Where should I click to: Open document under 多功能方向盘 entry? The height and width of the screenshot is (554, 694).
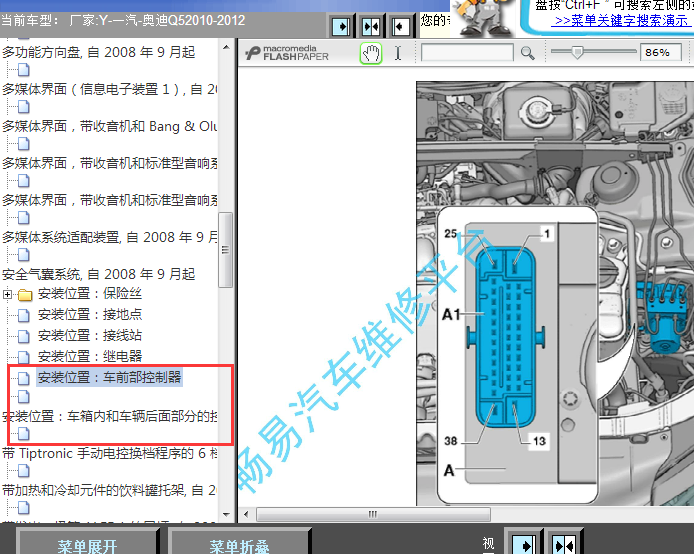tap(23, 70)
